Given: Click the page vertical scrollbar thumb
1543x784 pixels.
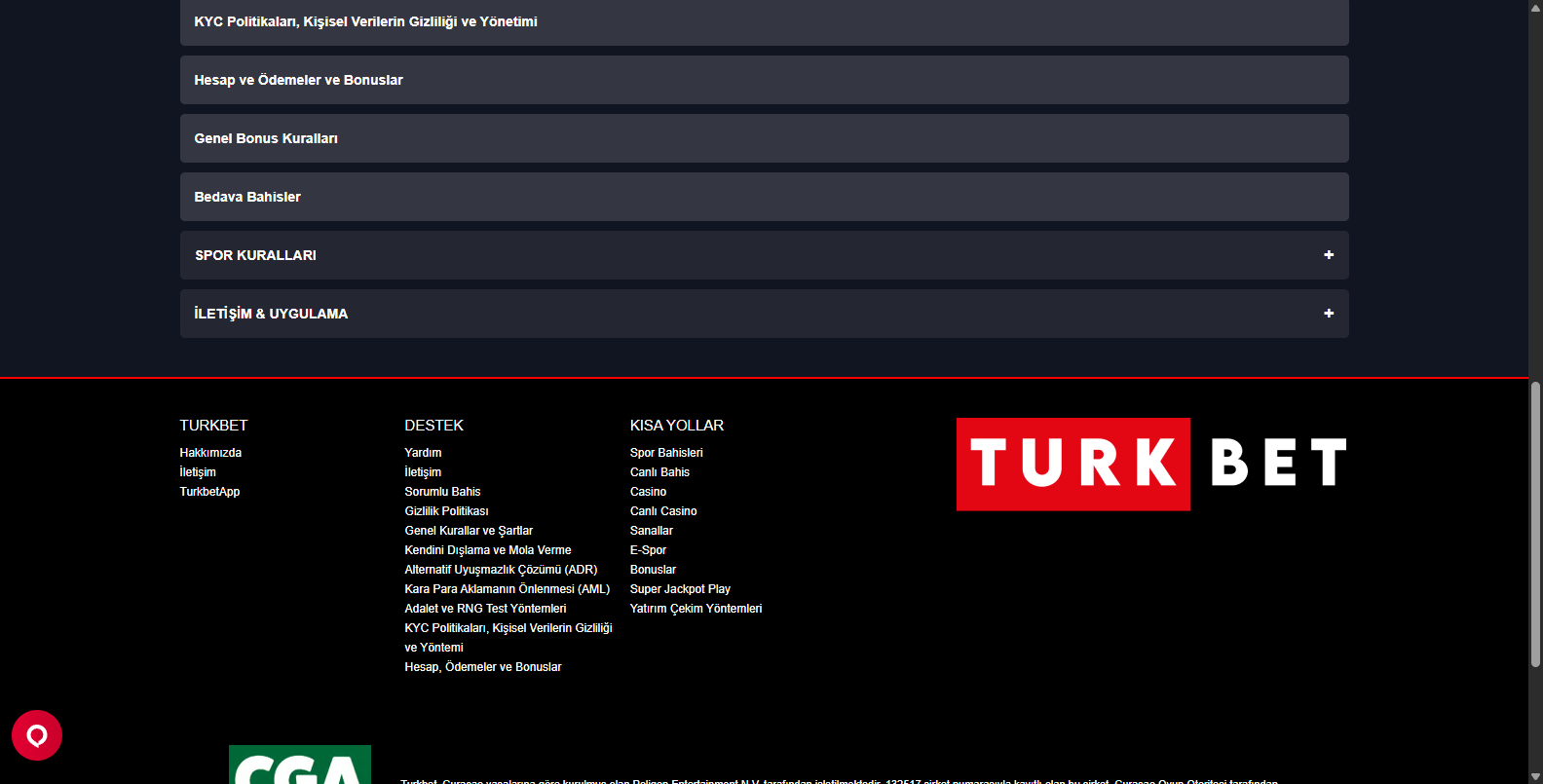Looking at the screenshot, I should tap(1535, 524).
